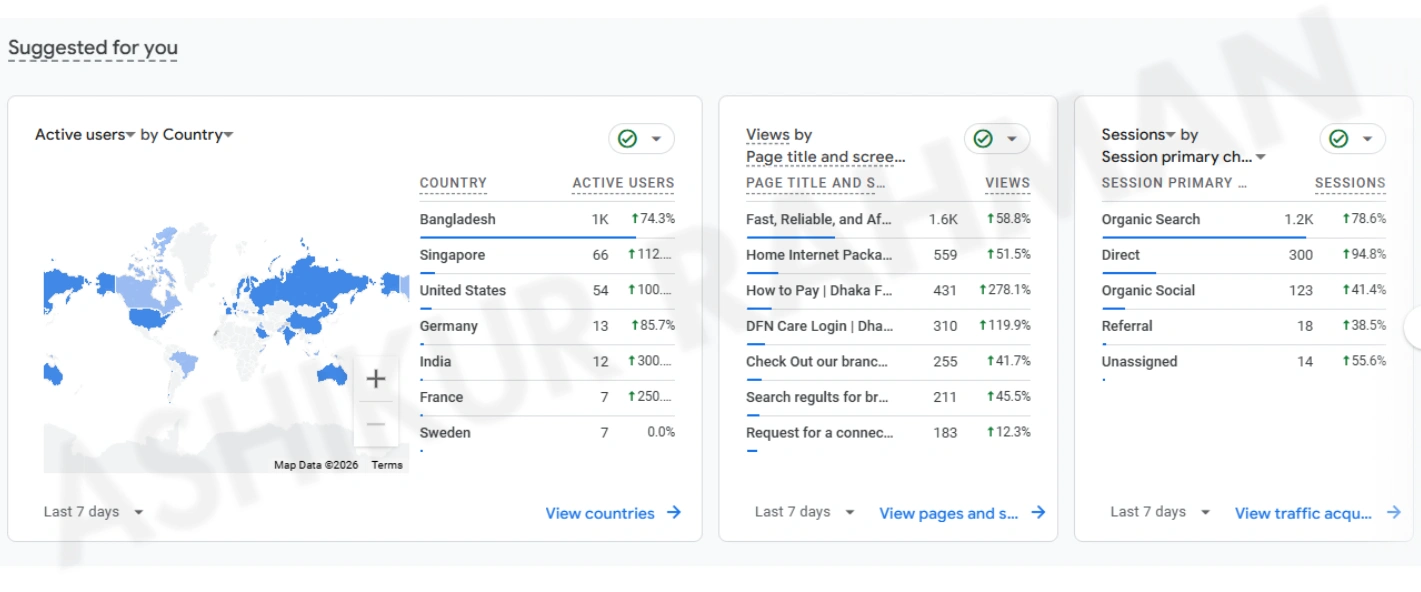
Task: Open View pages and screens link
Action: pyautogui.click(x=962, y=513)
